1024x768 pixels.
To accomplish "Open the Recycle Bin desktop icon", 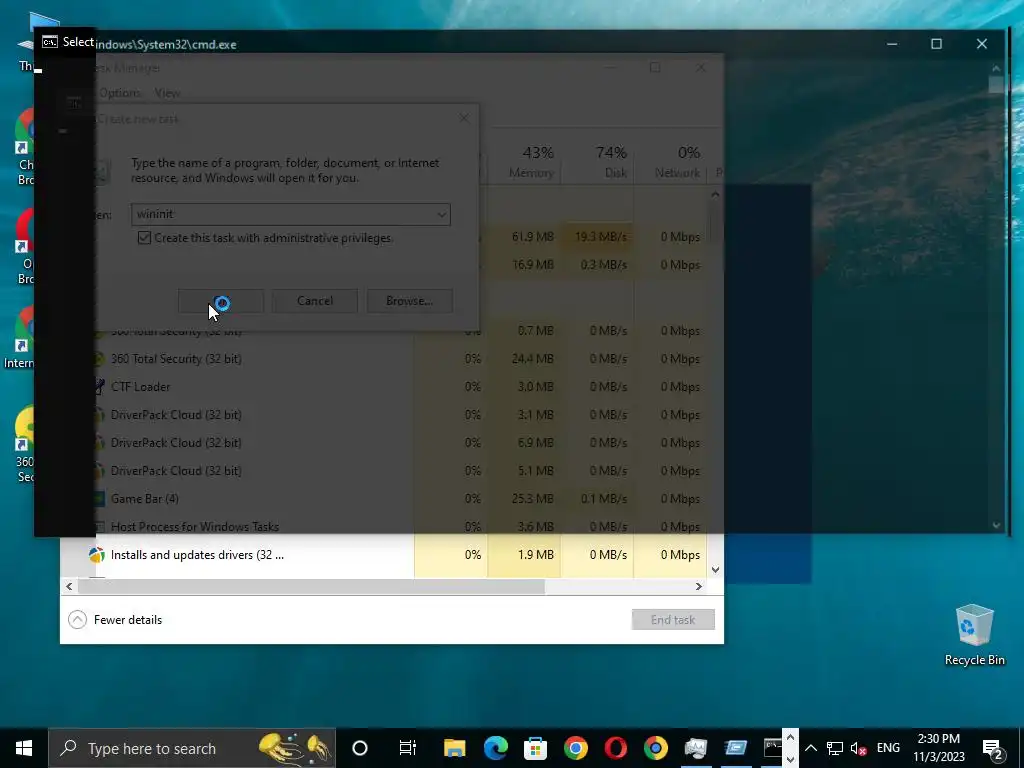I will 974,635.
